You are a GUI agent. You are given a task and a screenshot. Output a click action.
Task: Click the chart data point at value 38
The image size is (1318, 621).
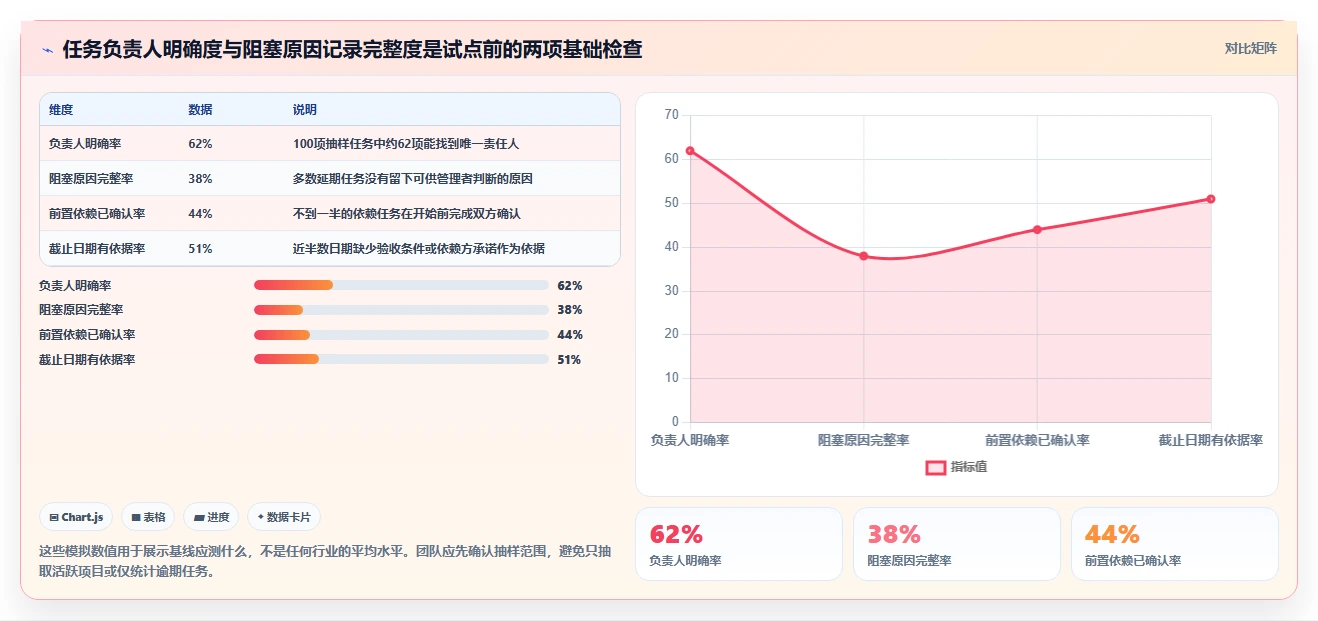point(864,256)
